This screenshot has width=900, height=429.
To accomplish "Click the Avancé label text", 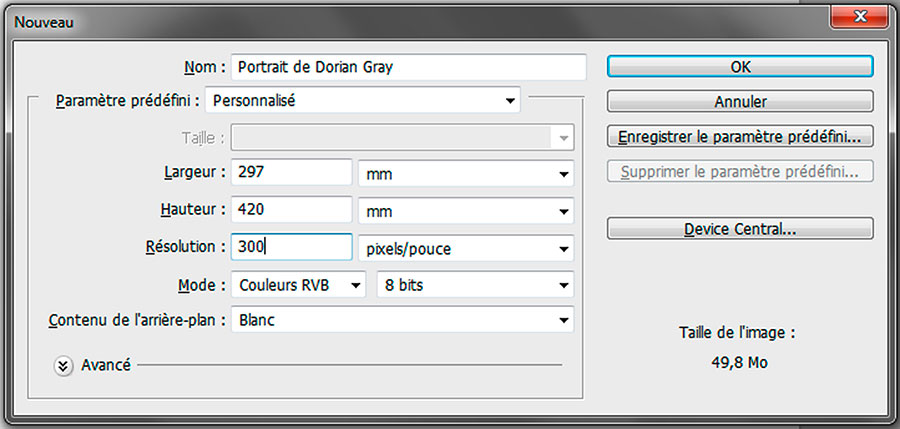I will (106, 365).
